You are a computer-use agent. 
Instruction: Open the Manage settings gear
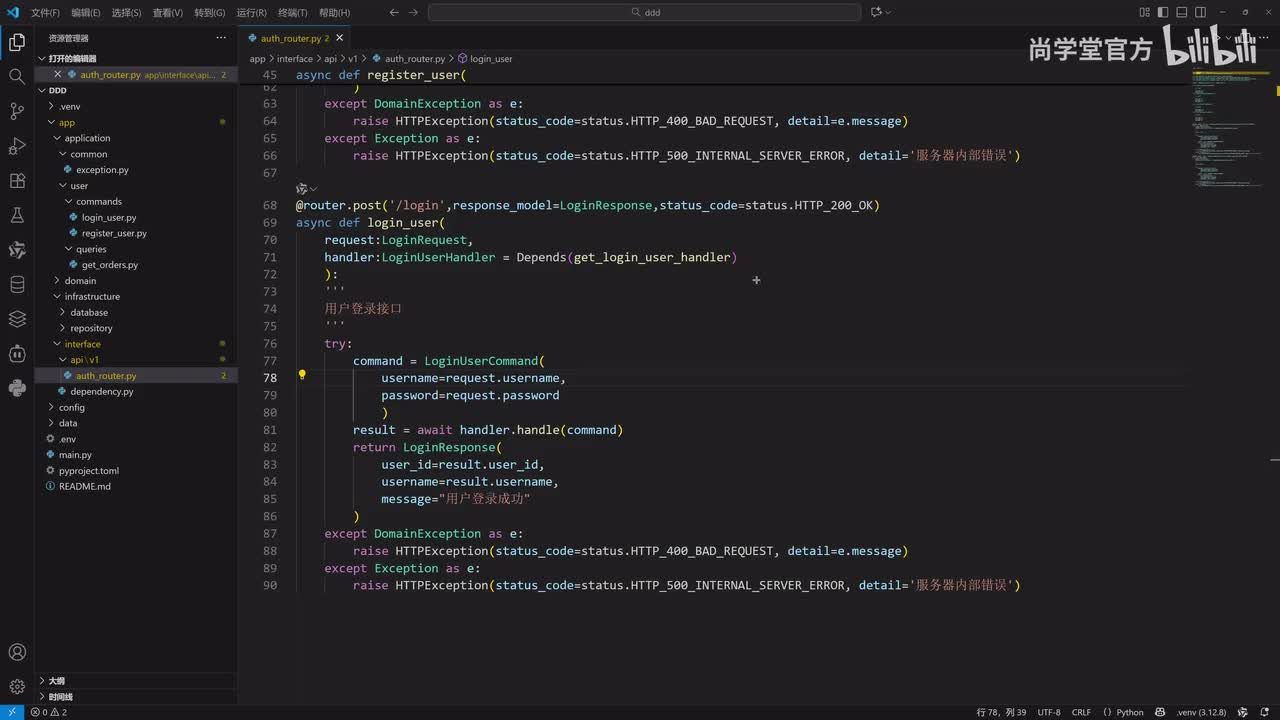tap(17, 687)
